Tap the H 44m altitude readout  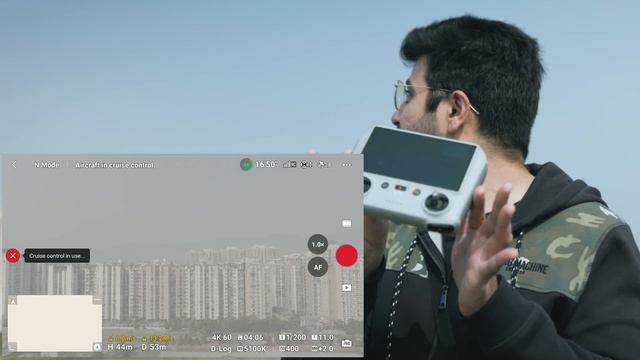pos(120,347)
